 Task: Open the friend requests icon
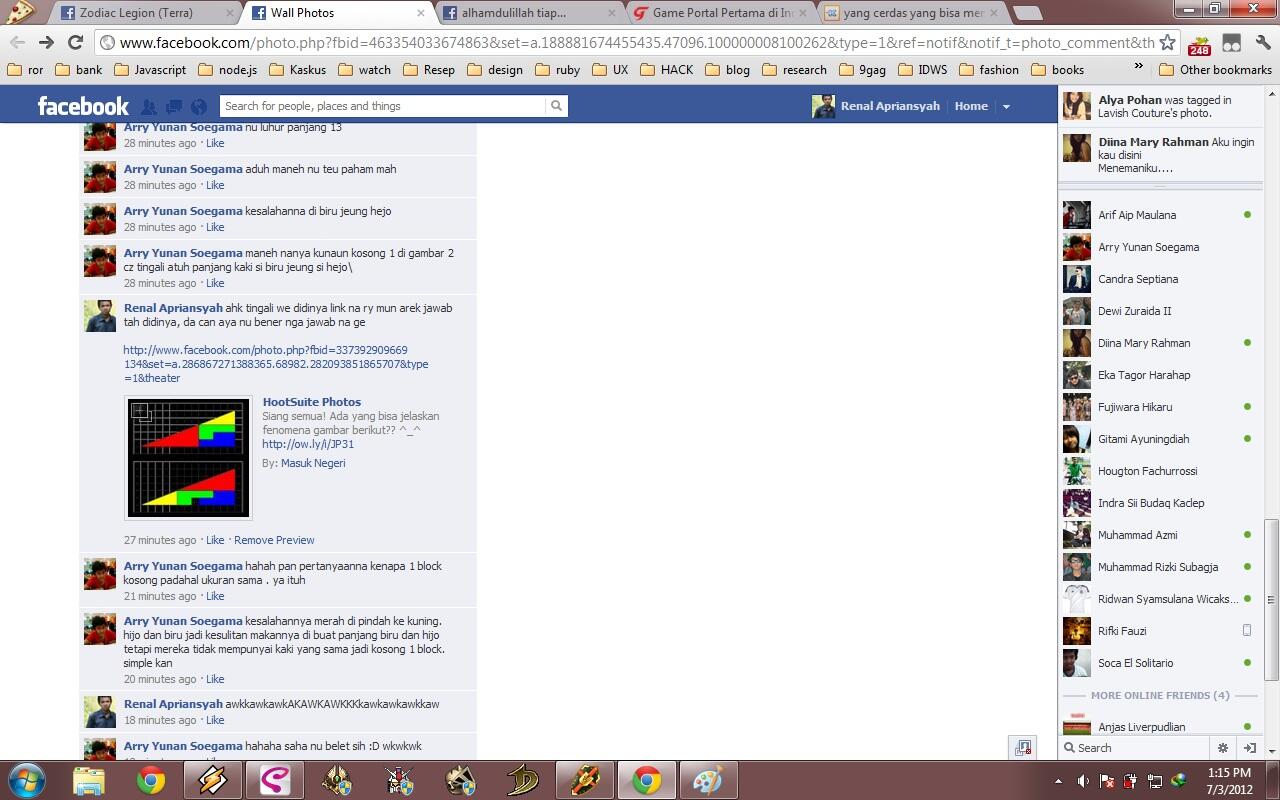coord(149,106)
